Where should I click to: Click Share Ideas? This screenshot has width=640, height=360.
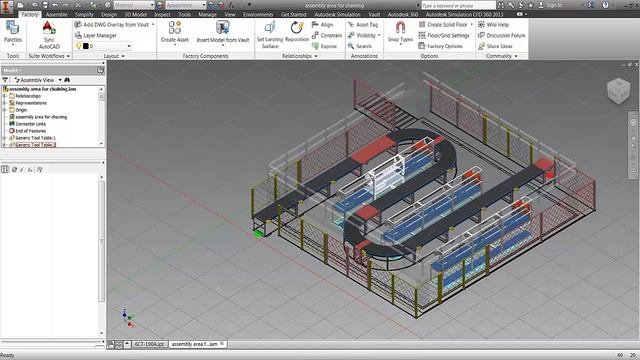point(495,46)
